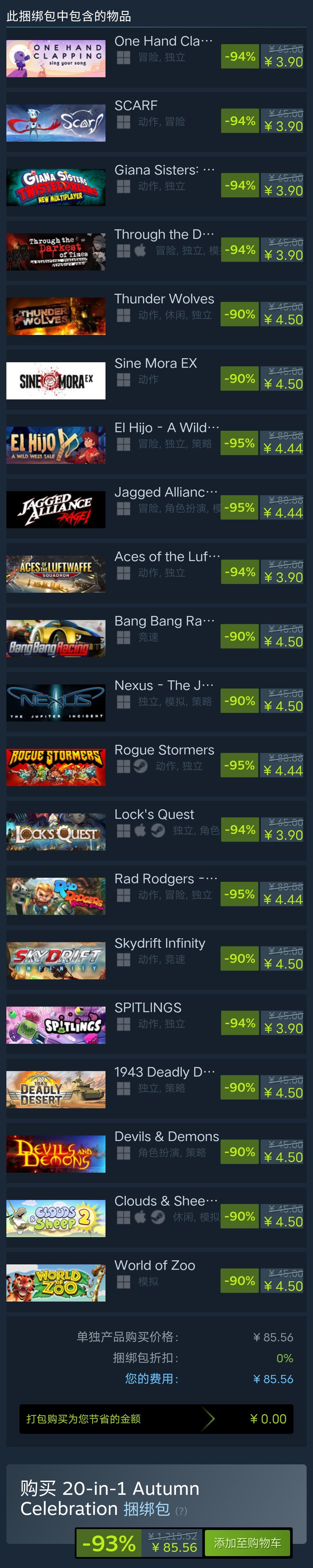Open the Thunder Wolves game title
Screen dimensions: 313x1568
(164, 298)
